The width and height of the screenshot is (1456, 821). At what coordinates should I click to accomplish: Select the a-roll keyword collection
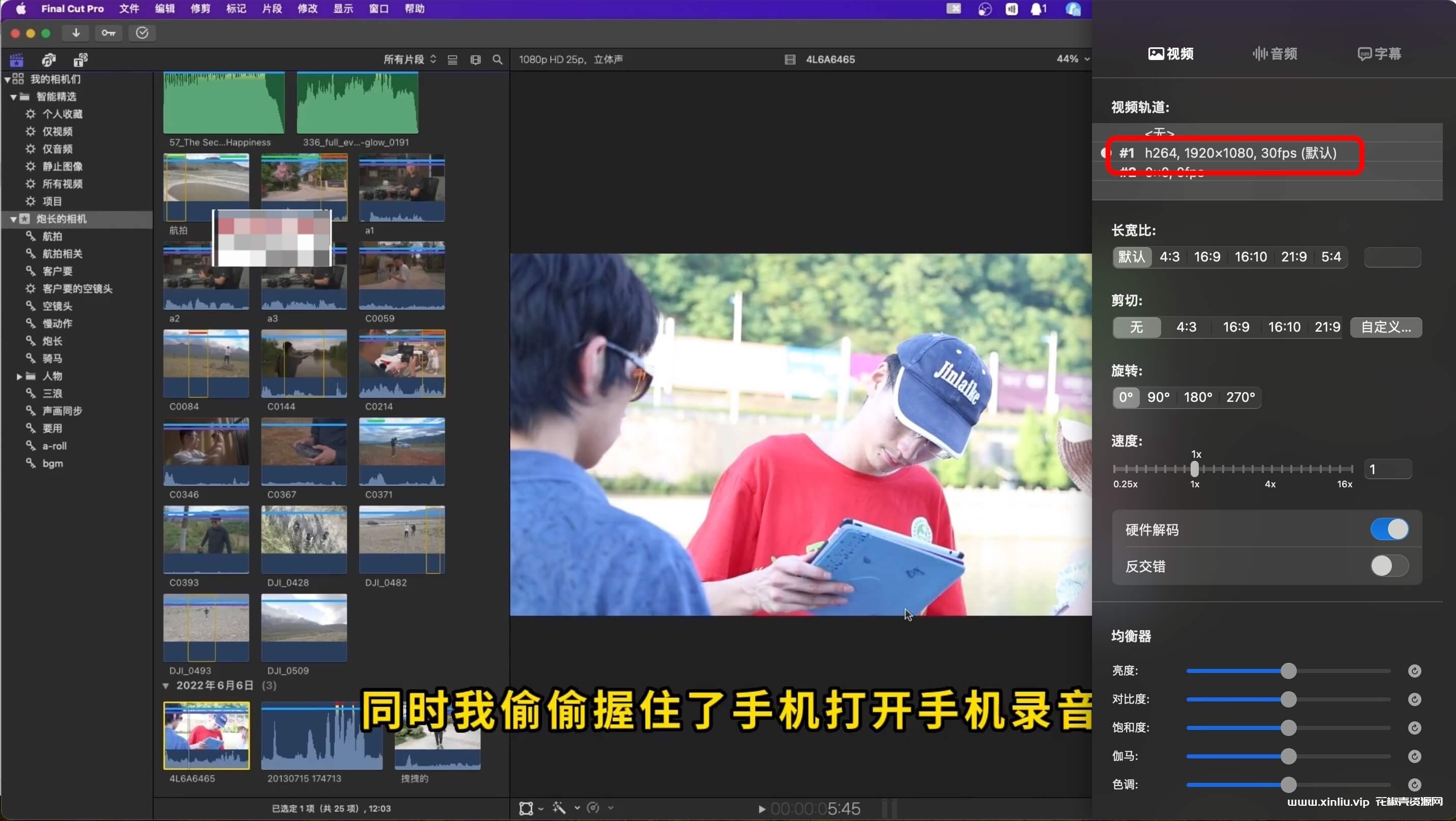coord(54,446)
